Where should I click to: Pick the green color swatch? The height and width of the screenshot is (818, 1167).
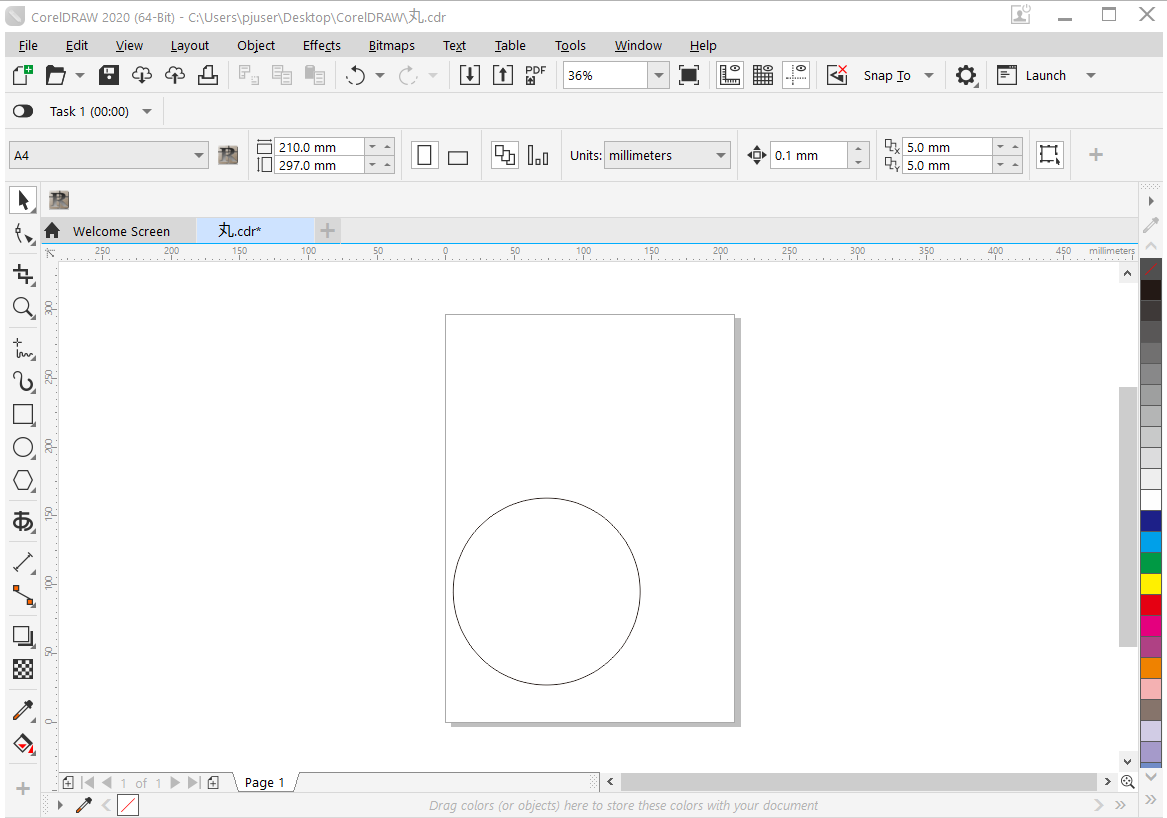point(1151,563)
